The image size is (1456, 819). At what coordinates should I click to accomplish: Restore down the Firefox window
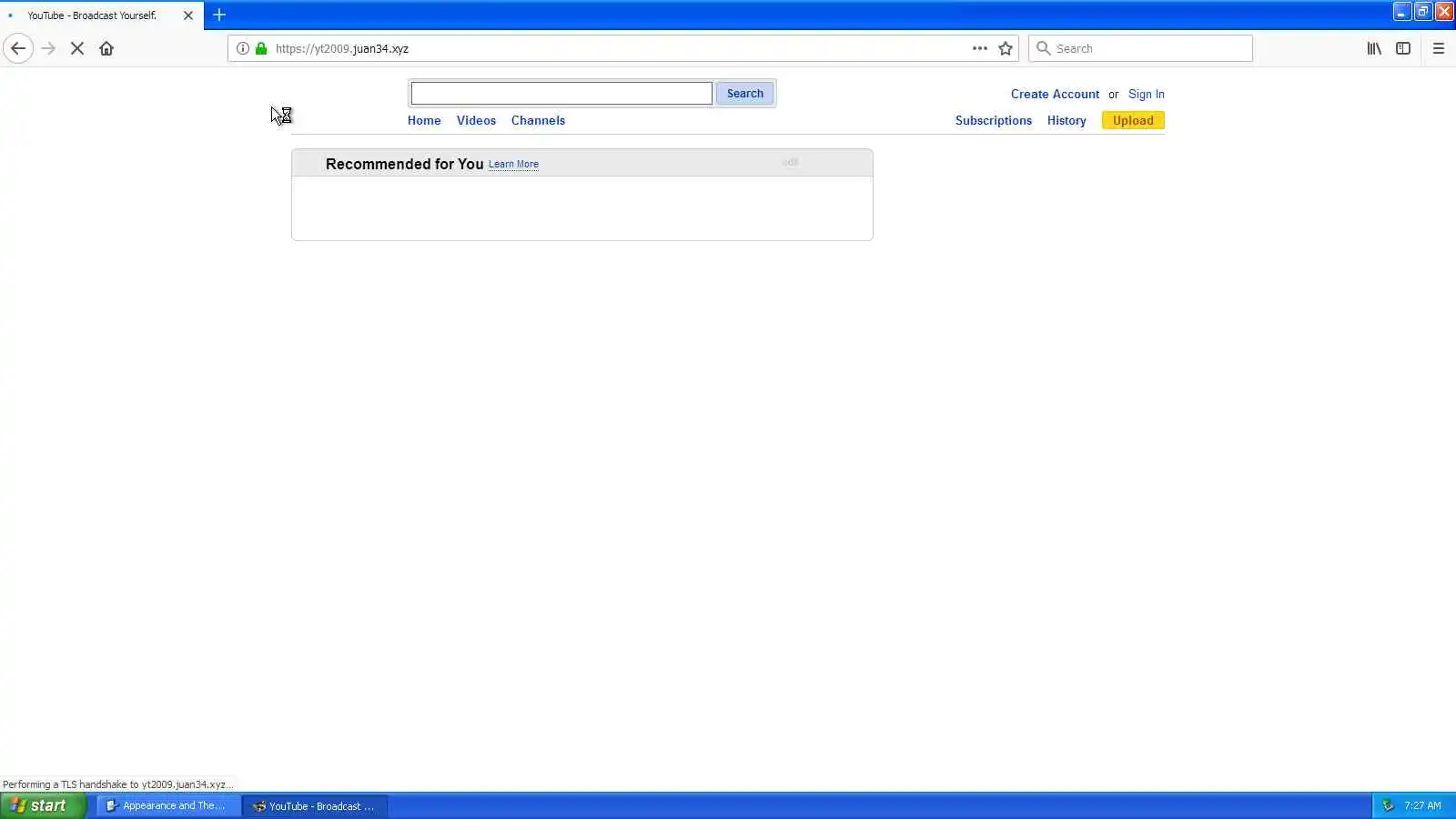click(1423, 12)
